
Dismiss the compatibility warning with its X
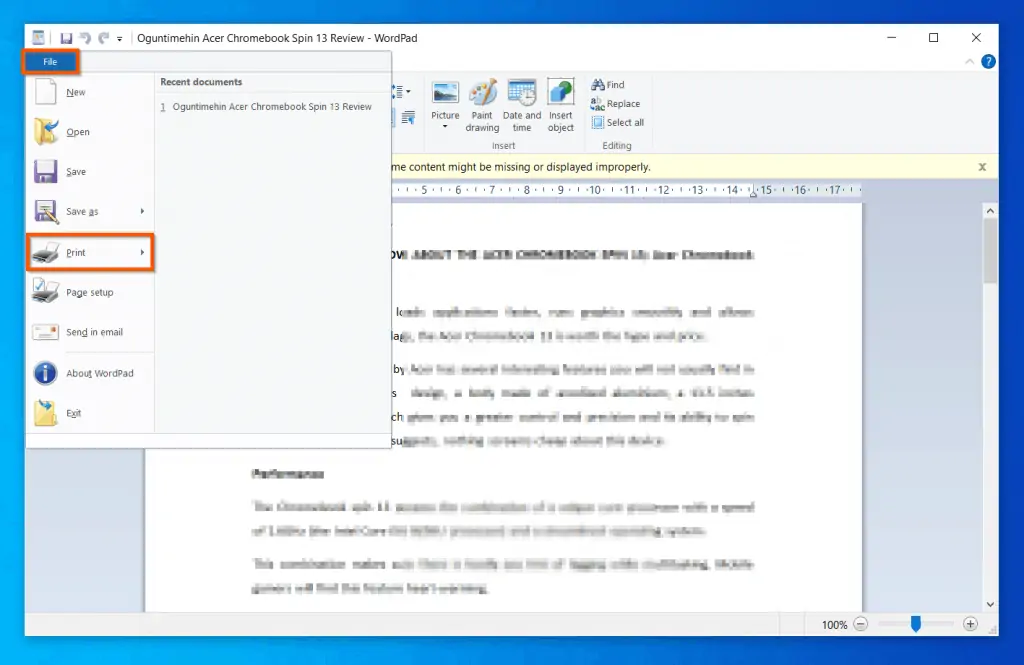(982, 166)
